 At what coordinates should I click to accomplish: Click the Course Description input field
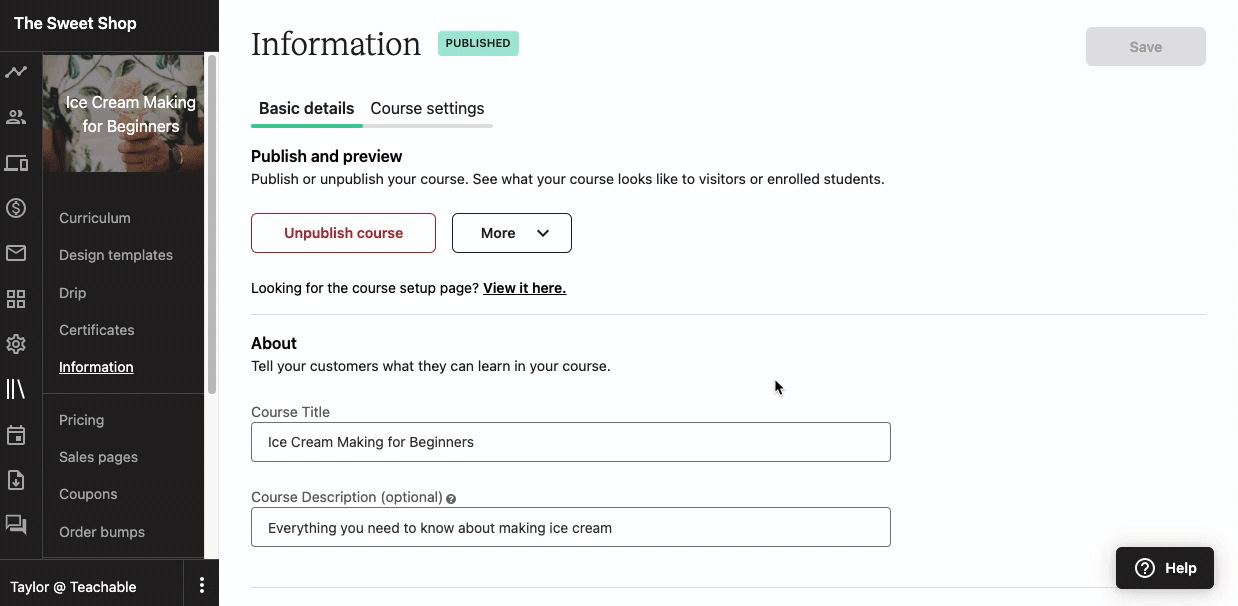coord(571,527)
